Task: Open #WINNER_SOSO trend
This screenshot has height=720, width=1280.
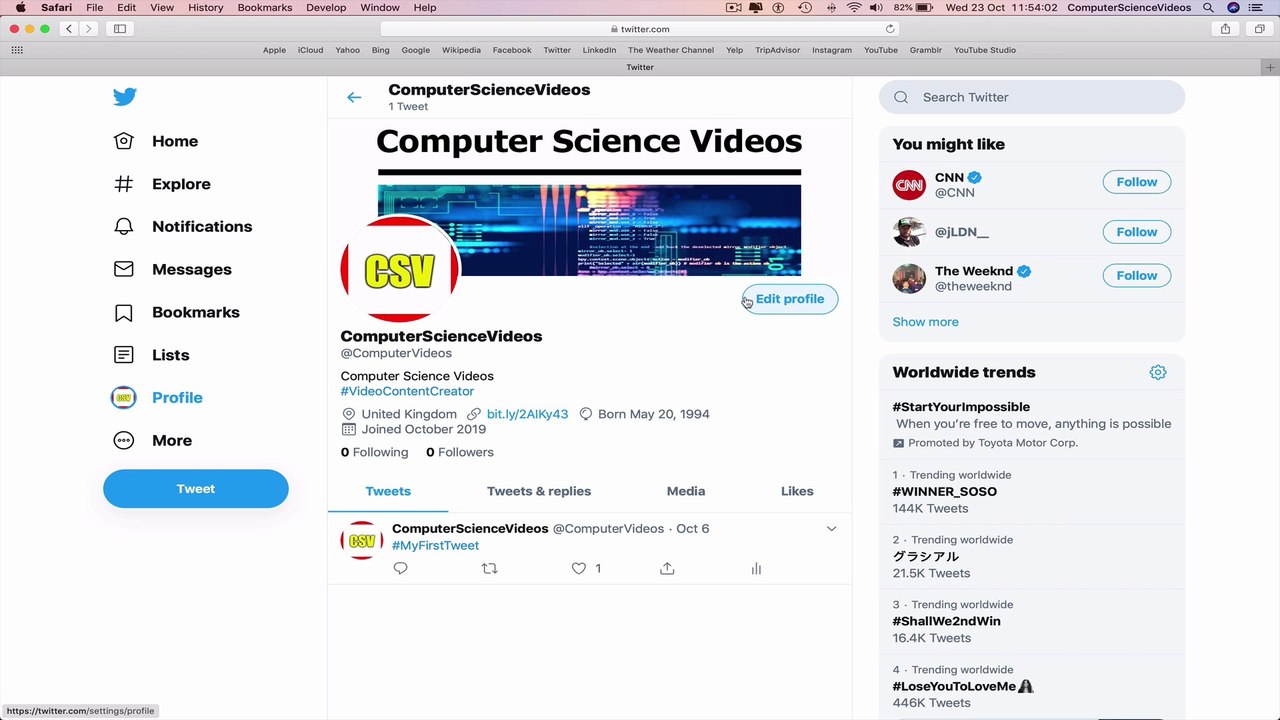Action: point(945,491)
